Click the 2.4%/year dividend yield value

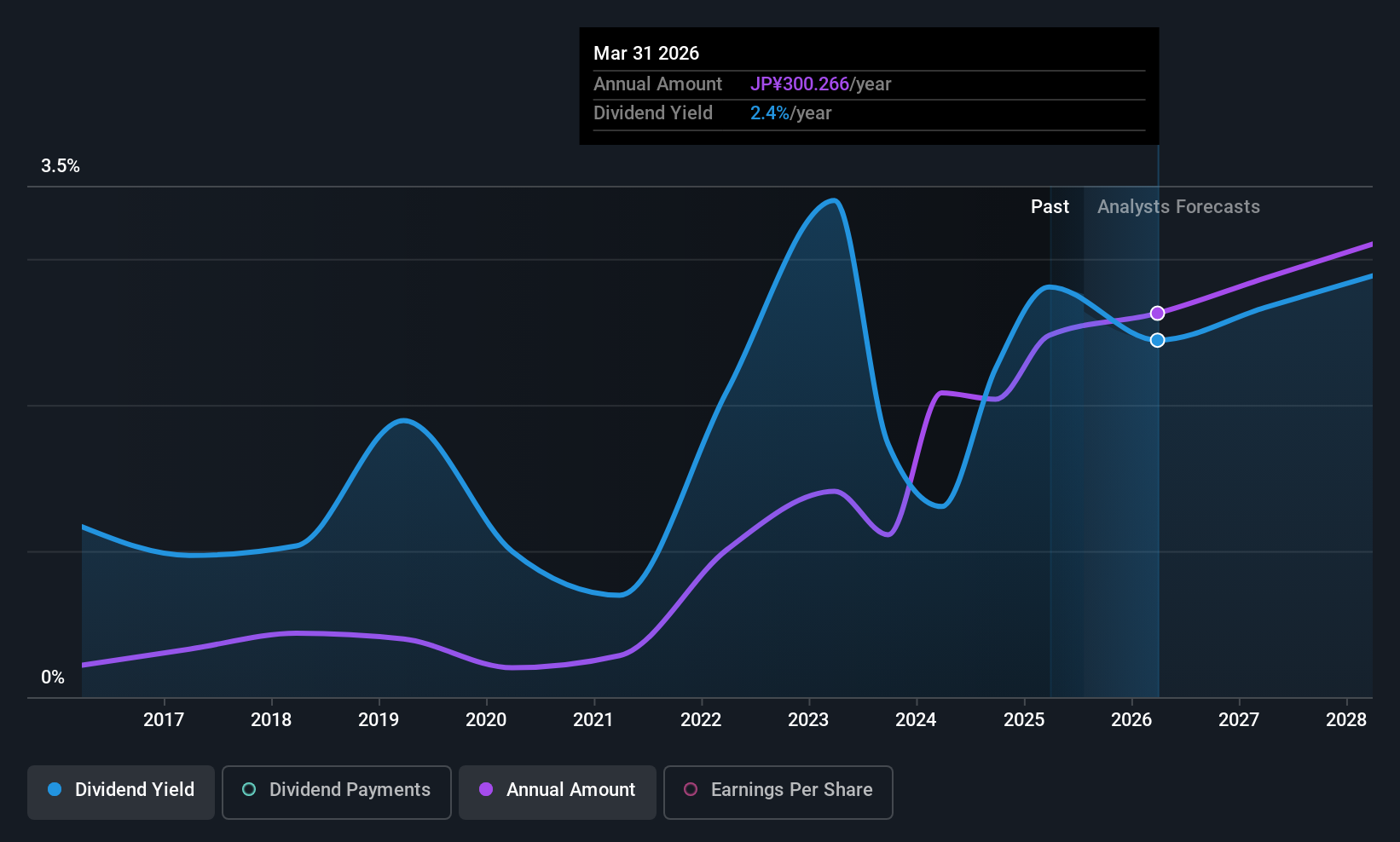pos(790,113)
